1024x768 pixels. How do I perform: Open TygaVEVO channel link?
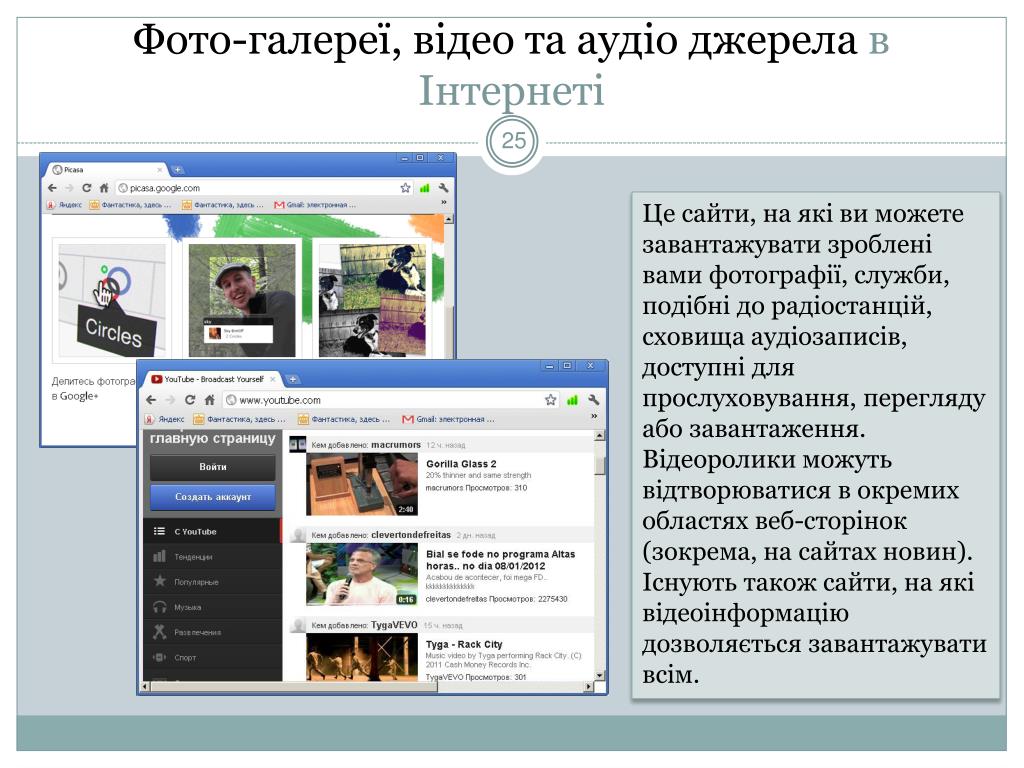point(394,625)
